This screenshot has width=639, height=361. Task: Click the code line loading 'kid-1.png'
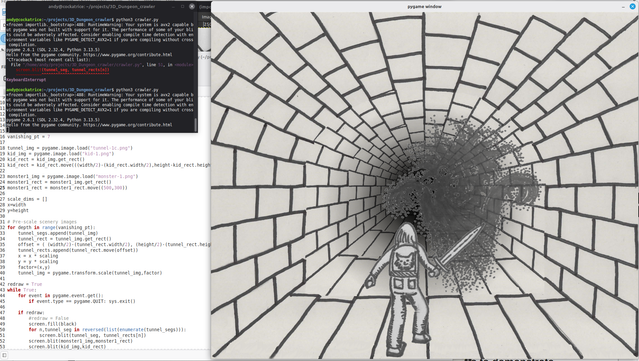pyautogui.click(x=61, y=154)
